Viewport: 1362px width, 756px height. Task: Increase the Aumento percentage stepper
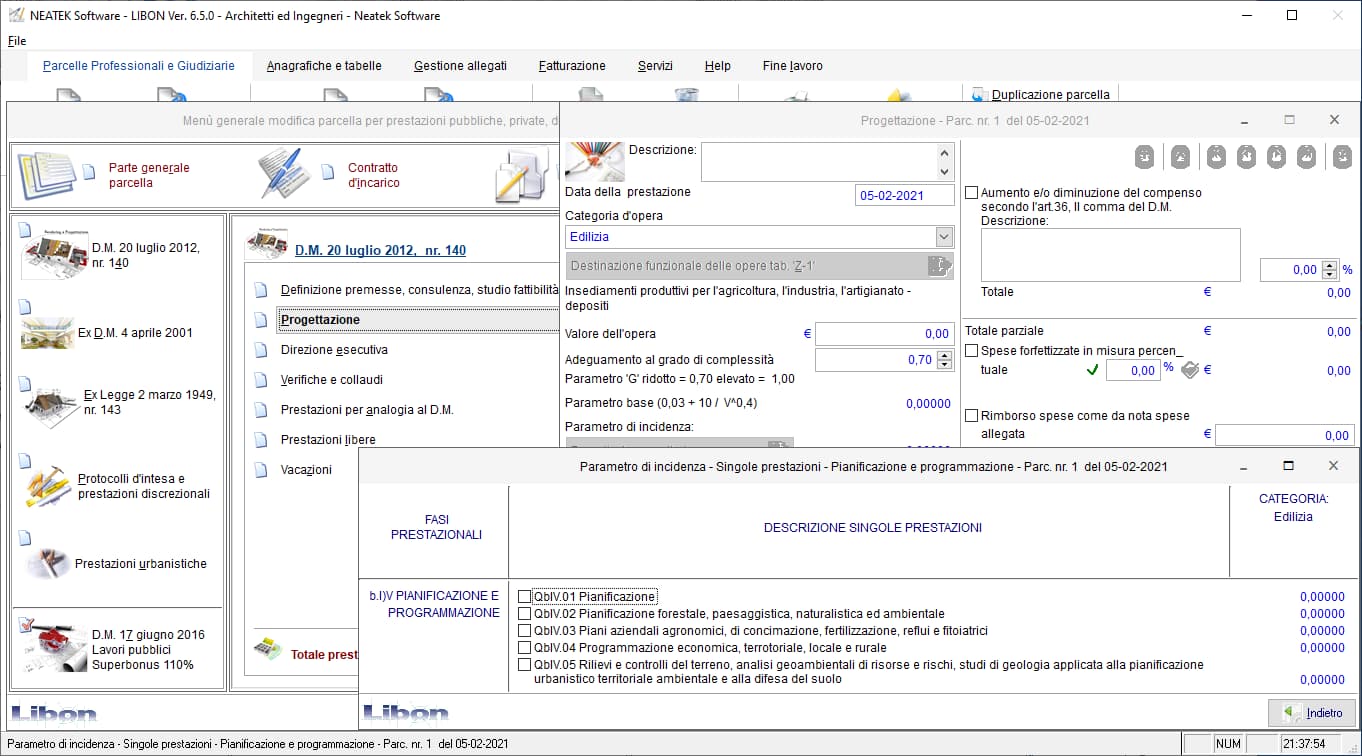1329,265
